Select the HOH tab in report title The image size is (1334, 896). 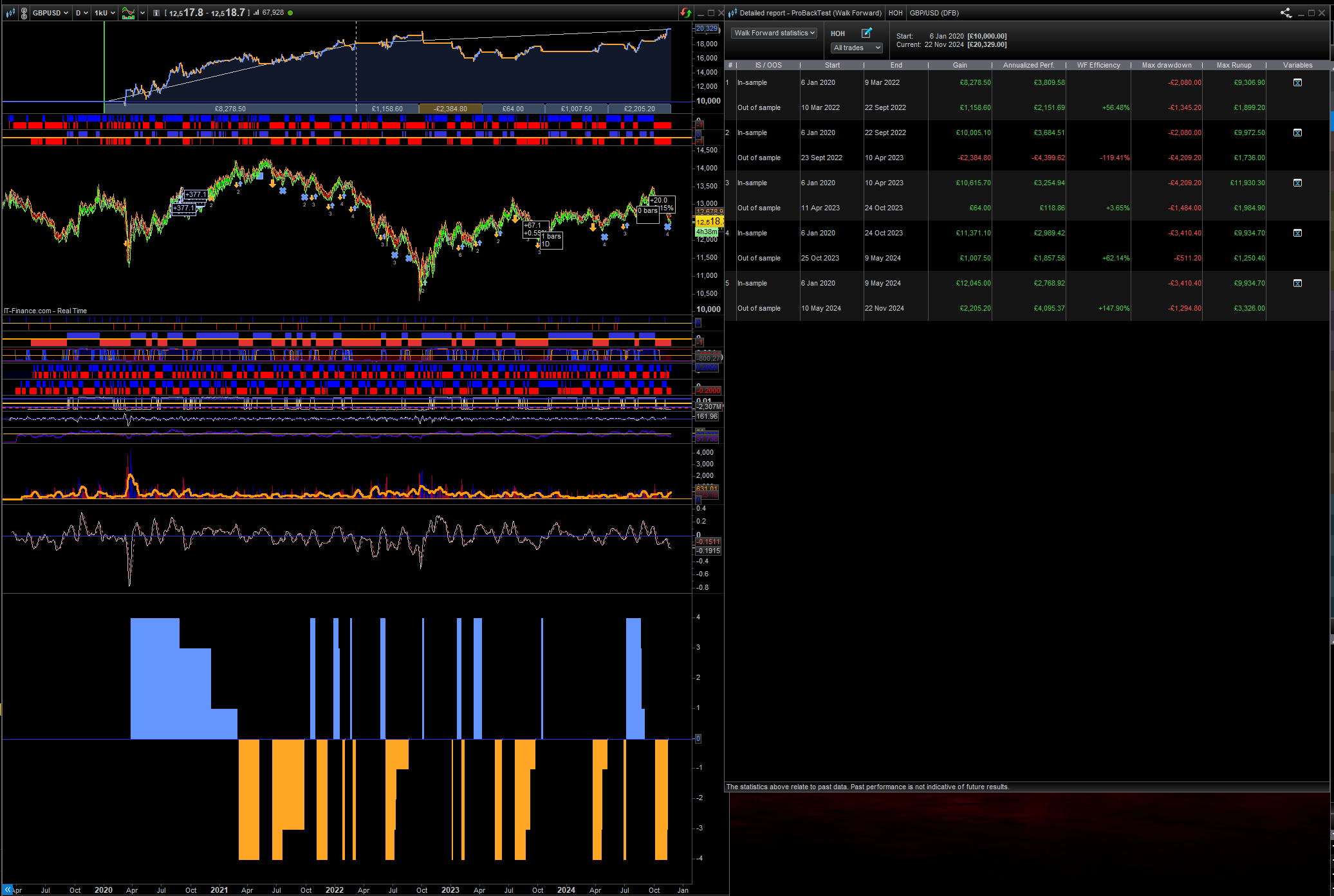click(895, 13)
